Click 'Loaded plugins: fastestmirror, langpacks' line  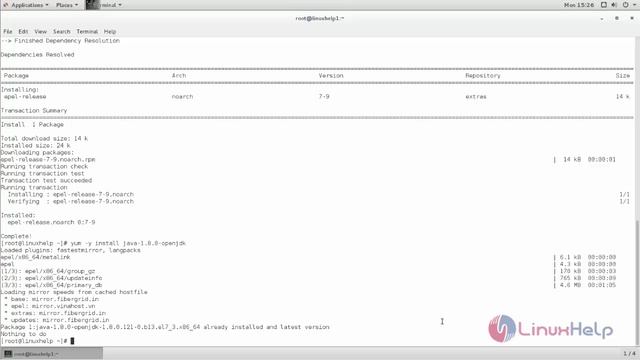(x=71, y=250)
